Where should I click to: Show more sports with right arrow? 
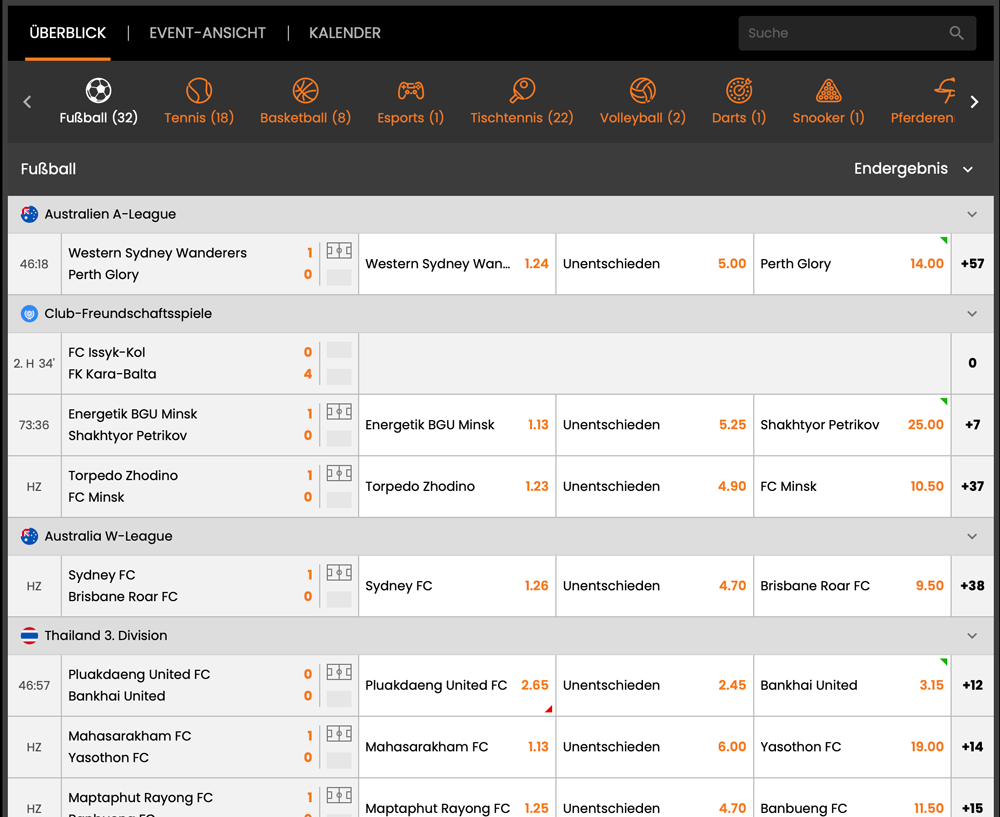[974, 101]
